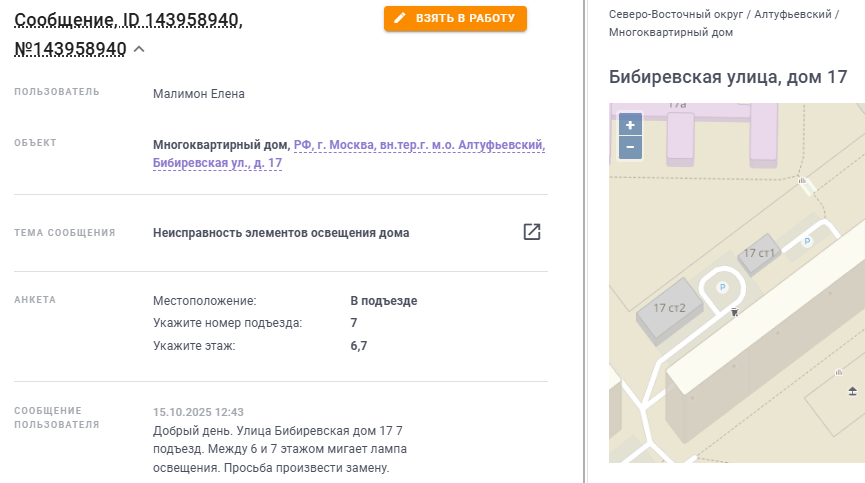Click the user name 'Малимон Елена'

click(x=199, y=94)
